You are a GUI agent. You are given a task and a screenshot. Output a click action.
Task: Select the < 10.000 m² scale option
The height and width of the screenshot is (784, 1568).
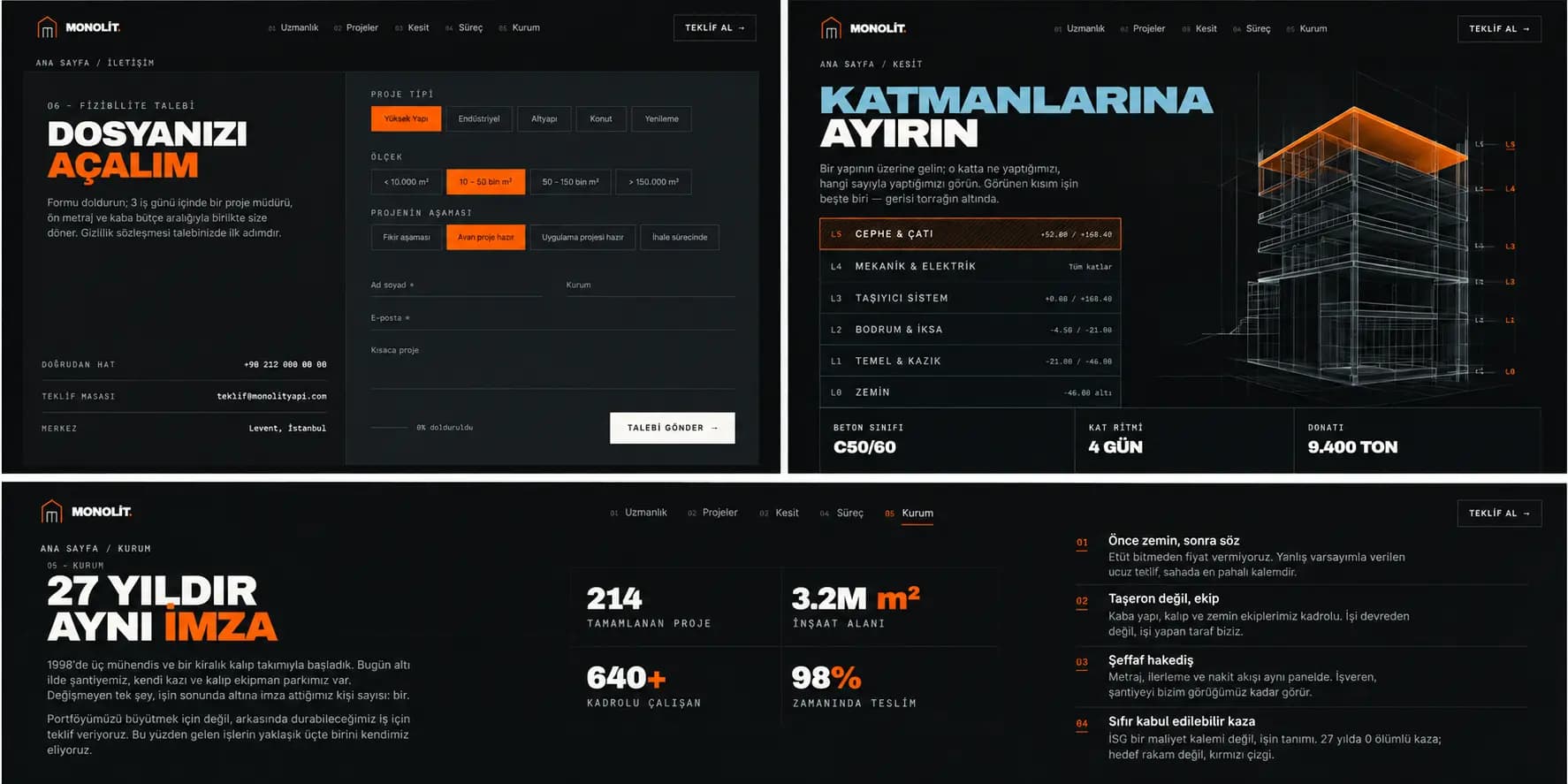pos(406,182)
